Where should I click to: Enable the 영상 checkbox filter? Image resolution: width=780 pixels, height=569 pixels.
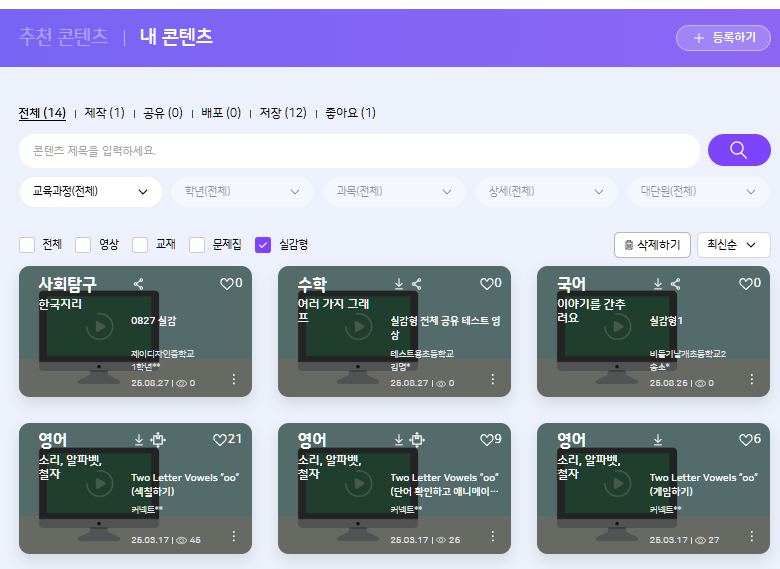coord(83,244)
